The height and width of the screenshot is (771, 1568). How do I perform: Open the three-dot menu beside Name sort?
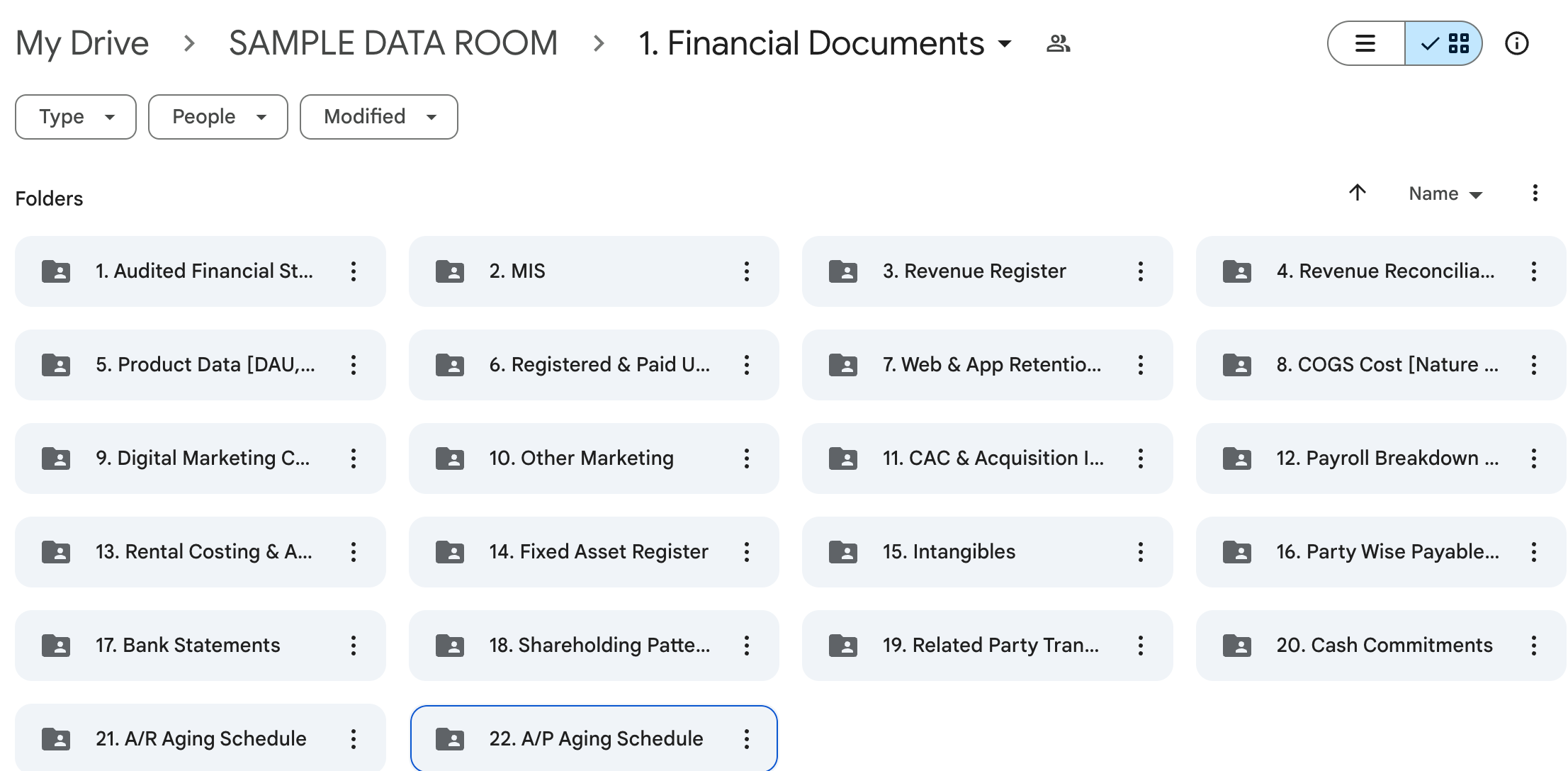[1535, 193]
